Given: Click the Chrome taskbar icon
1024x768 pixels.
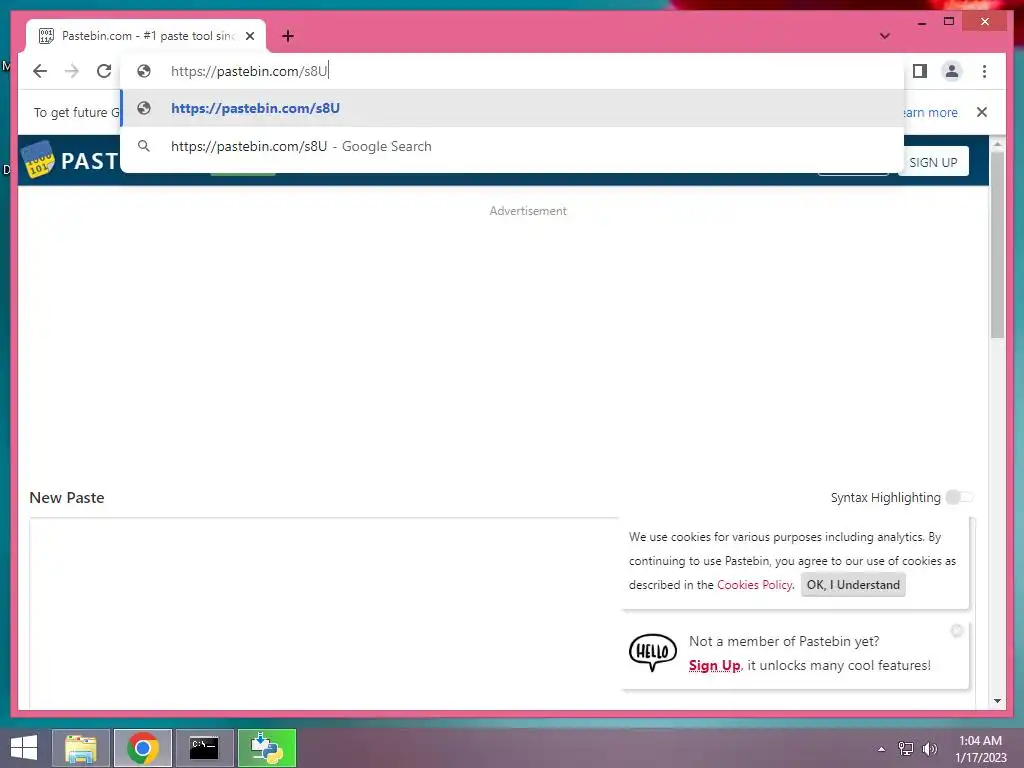Looking at the screenshot, I should tap(143, 748).
